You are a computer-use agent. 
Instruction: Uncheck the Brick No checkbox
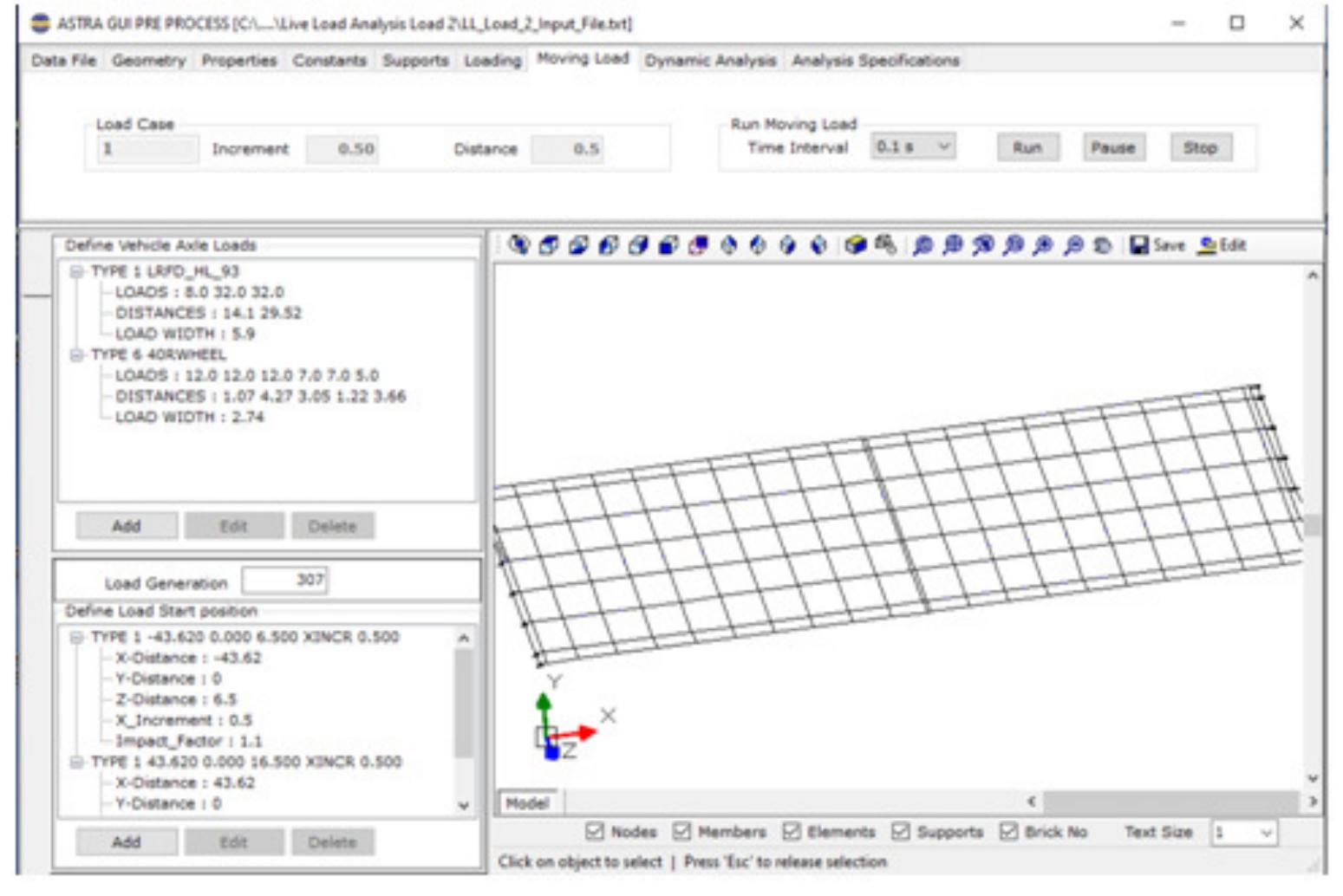pos(1007,832)
